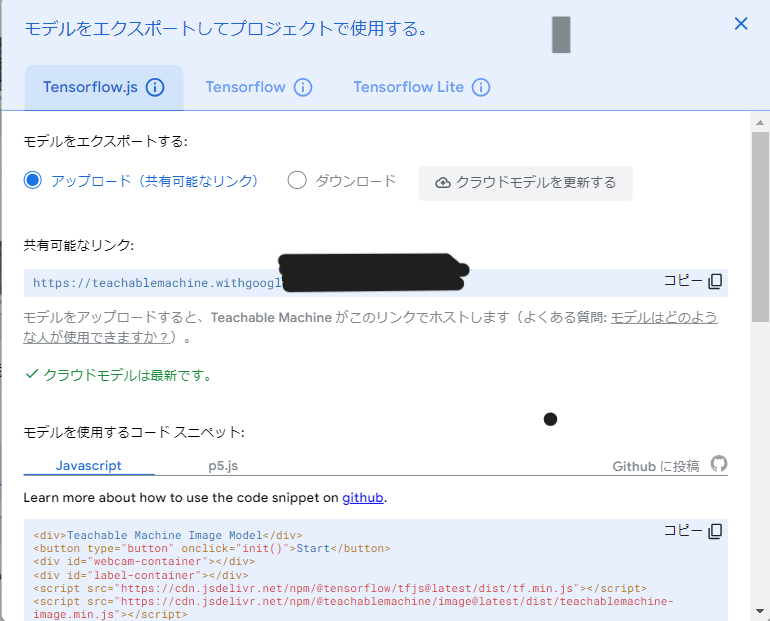Select the Javascript snippet tab
The image size is (770, 621).
coord(88,465)
